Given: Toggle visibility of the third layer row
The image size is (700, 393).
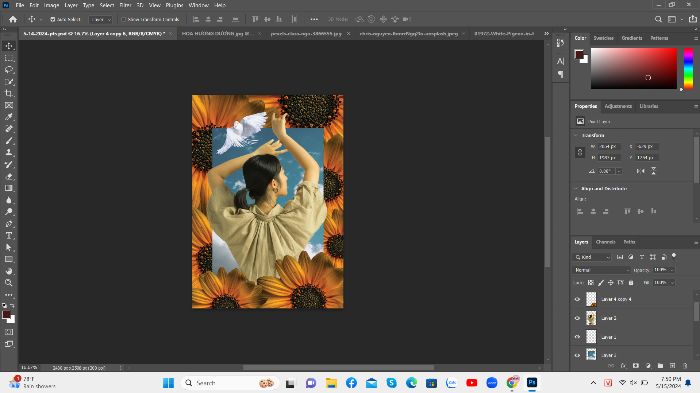Looking at the screenshot, I should 577,337.
